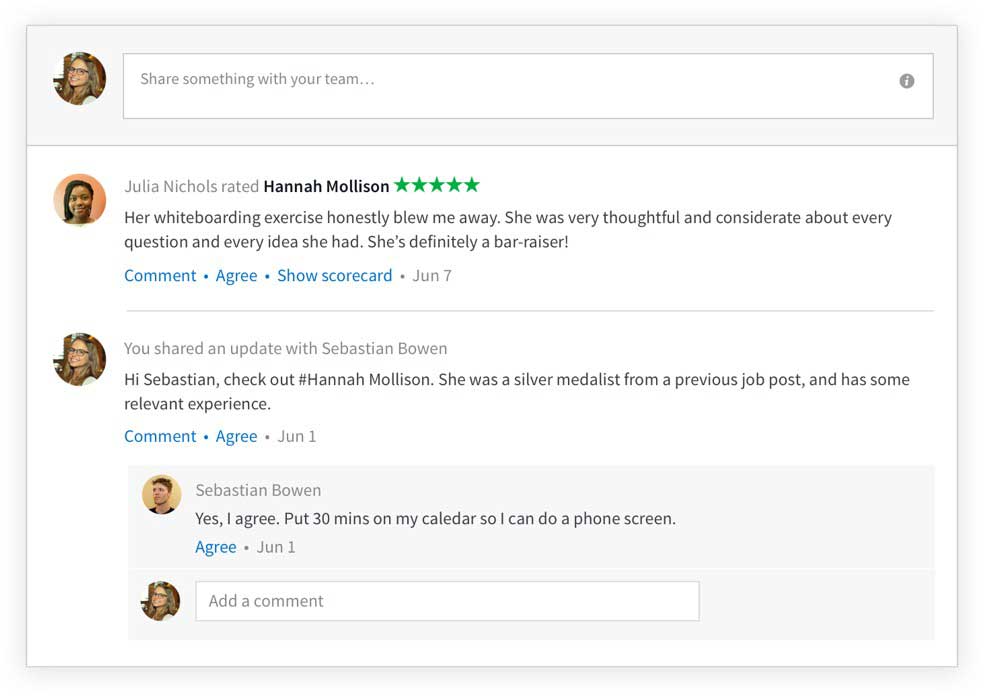The height and width of the screenshot is (696, 984).
Task: Agree with Sebastian Bowen's reply
Action: [216, 547]
